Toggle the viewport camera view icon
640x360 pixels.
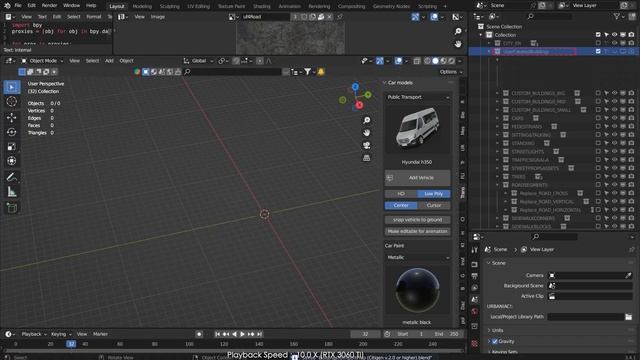point(367,145)
